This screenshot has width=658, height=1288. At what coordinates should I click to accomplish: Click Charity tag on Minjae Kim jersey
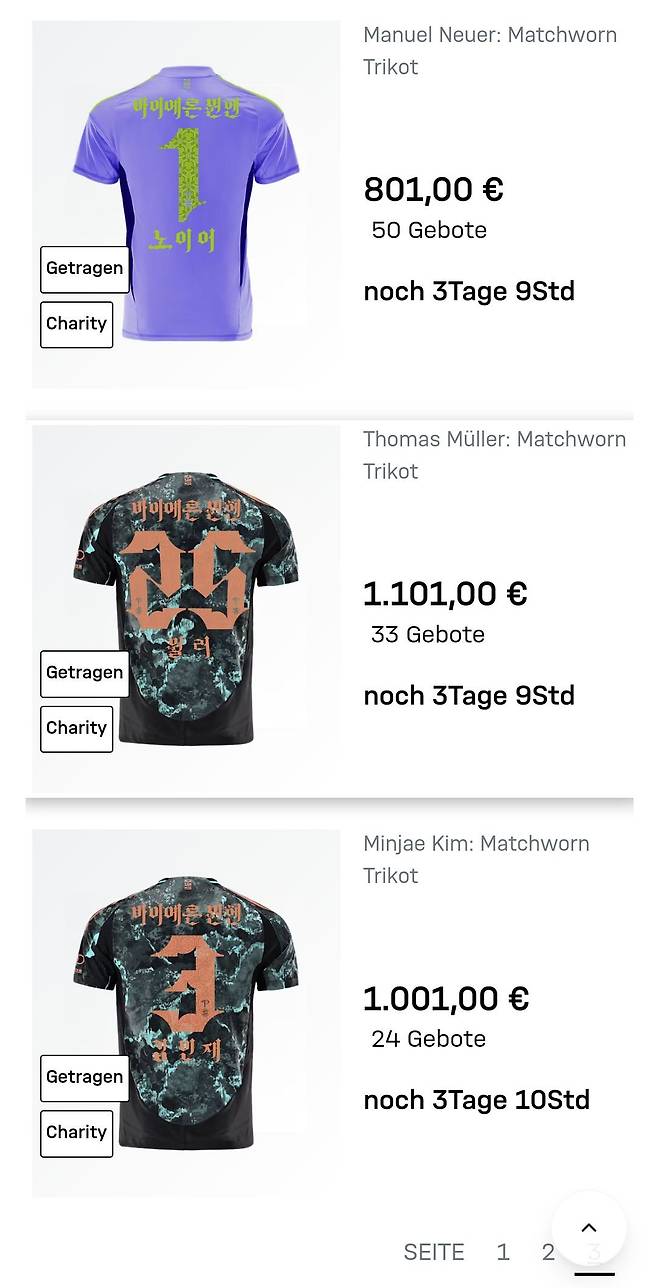coord(77,1132)
